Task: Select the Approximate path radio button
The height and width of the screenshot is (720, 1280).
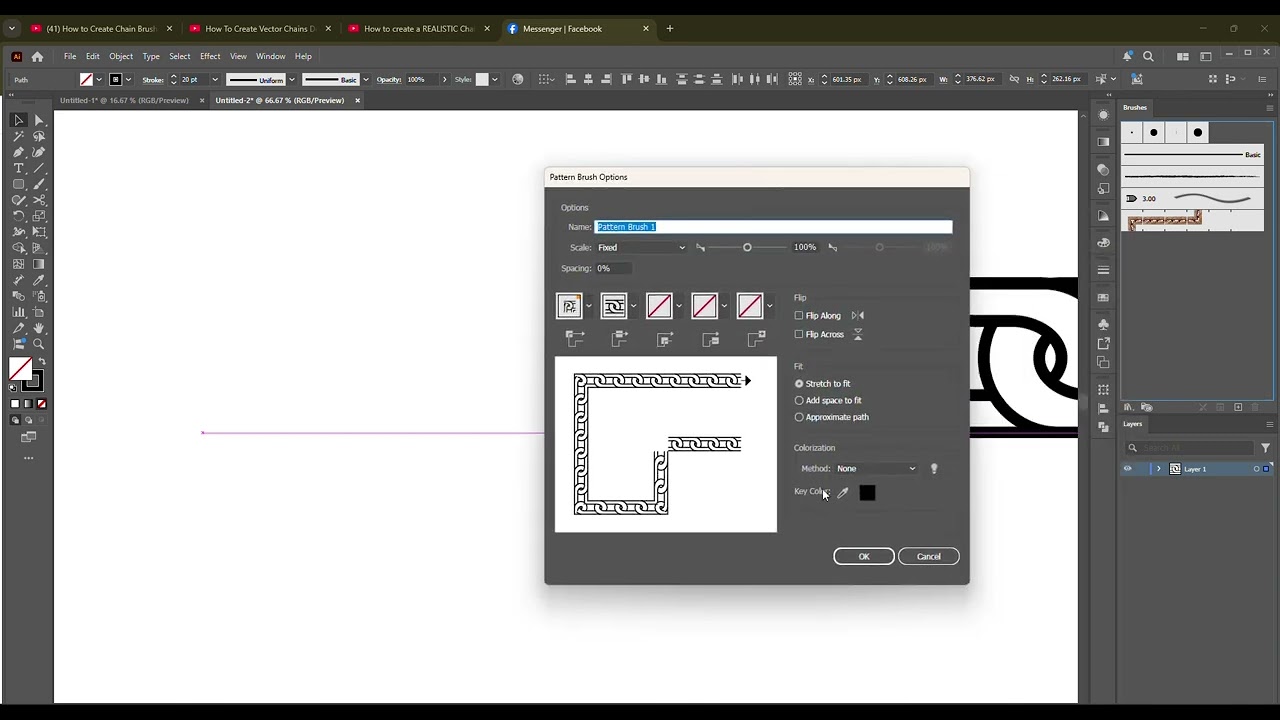Action: pyautogui.click(x=799, y=417)
